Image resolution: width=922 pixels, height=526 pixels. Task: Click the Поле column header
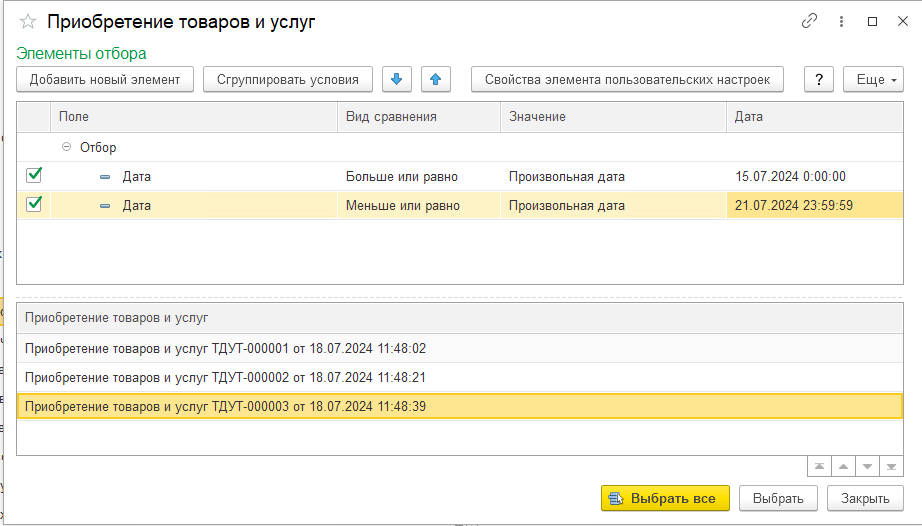(194, 116)
